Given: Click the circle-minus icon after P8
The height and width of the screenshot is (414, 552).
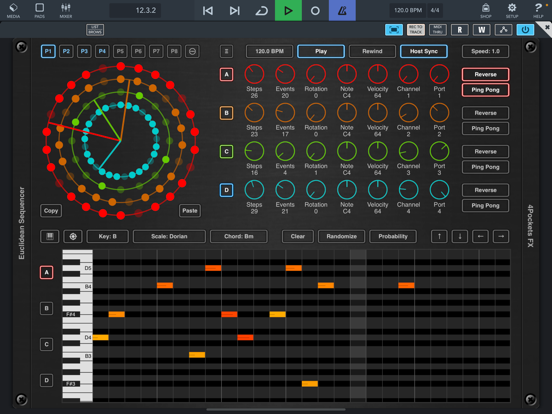Looking at the screenshot, I should coord(192,51).
